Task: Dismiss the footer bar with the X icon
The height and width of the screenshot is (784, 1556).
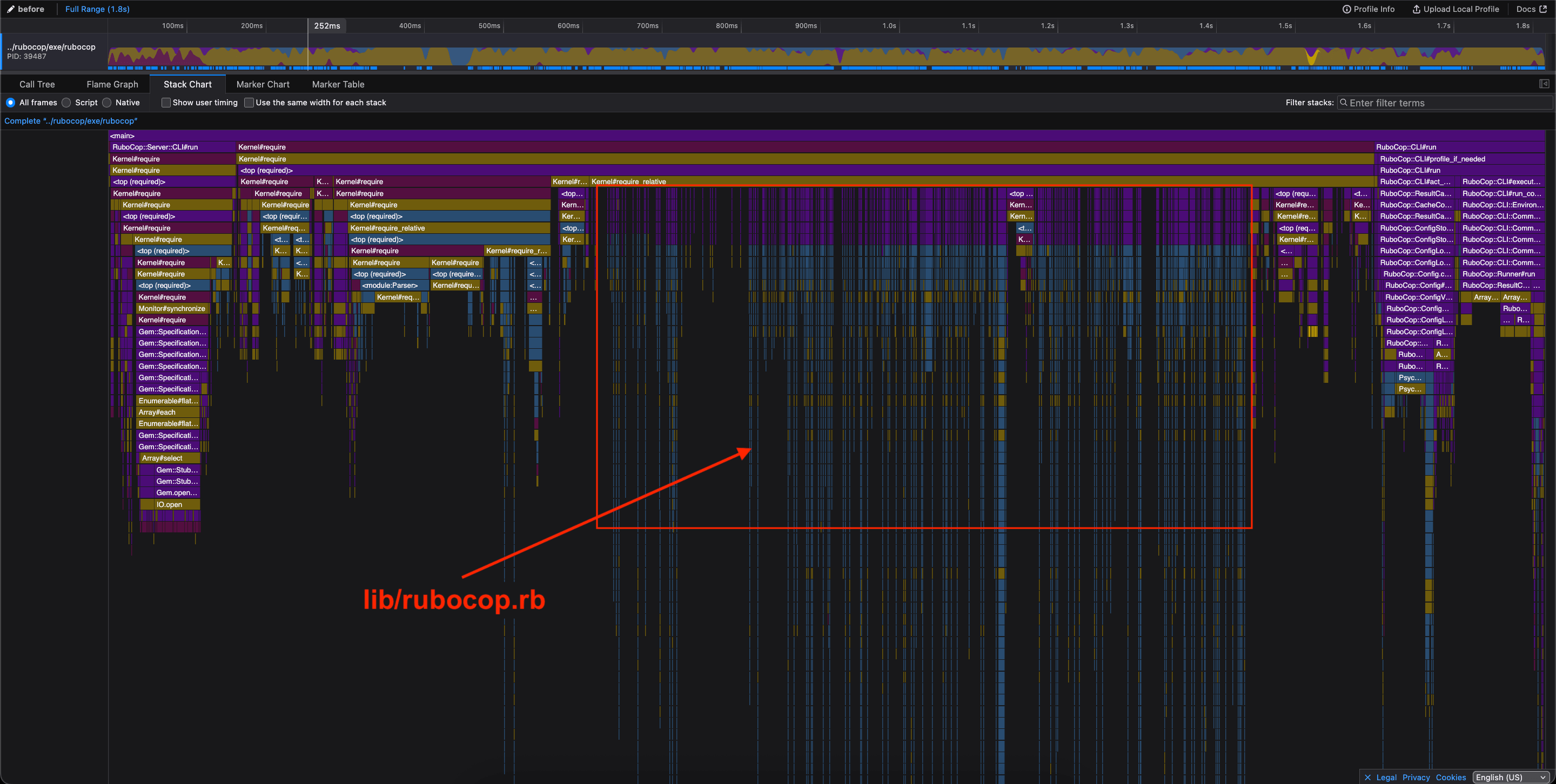Action: [1367, 778]
